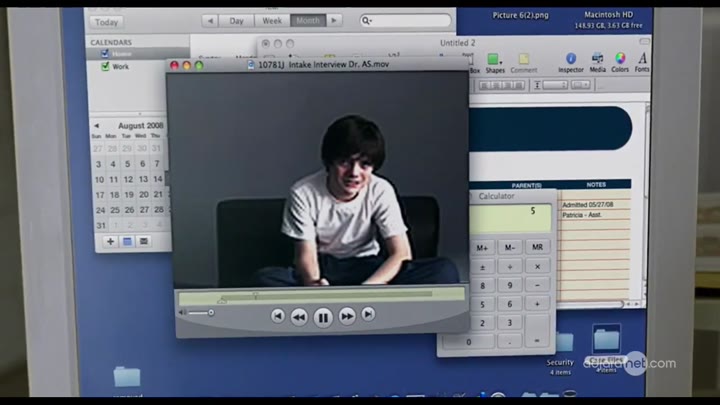Skip to the beginning of the movie
Viewport: 720px width, 405px height.
tap(278, 316)
